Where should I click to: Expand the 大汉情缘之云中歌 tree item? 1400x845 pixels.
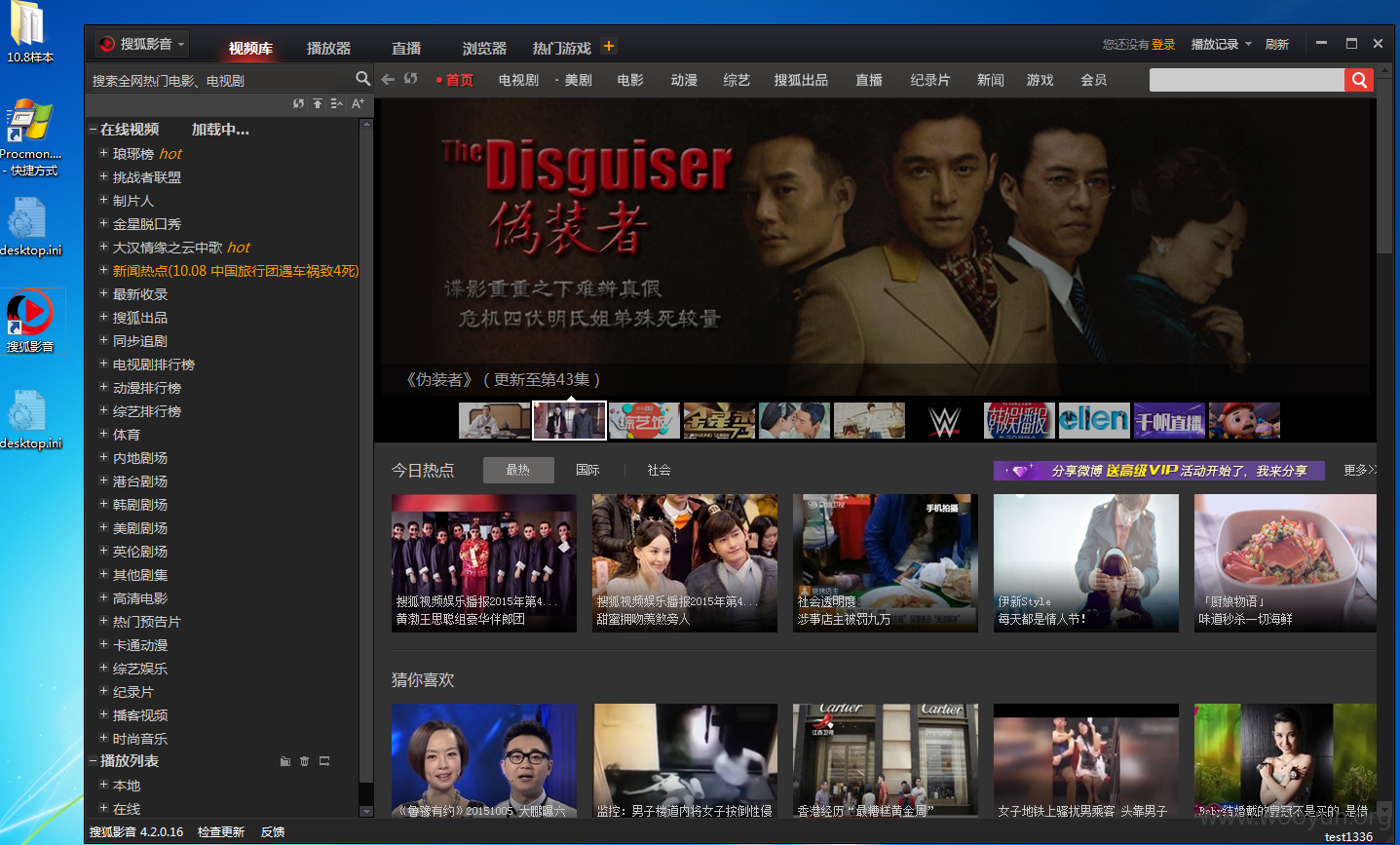103,247
